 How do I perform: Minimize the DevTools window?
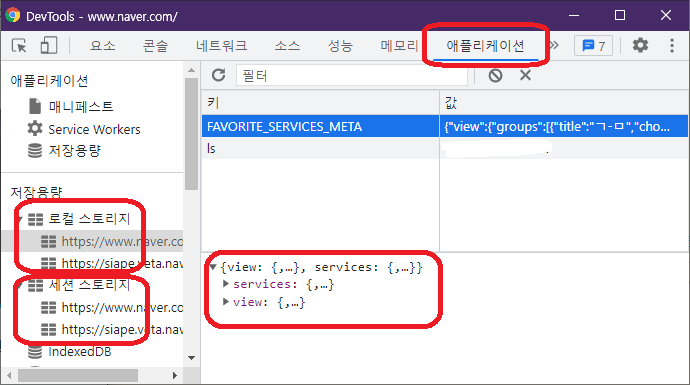point(574,15)
